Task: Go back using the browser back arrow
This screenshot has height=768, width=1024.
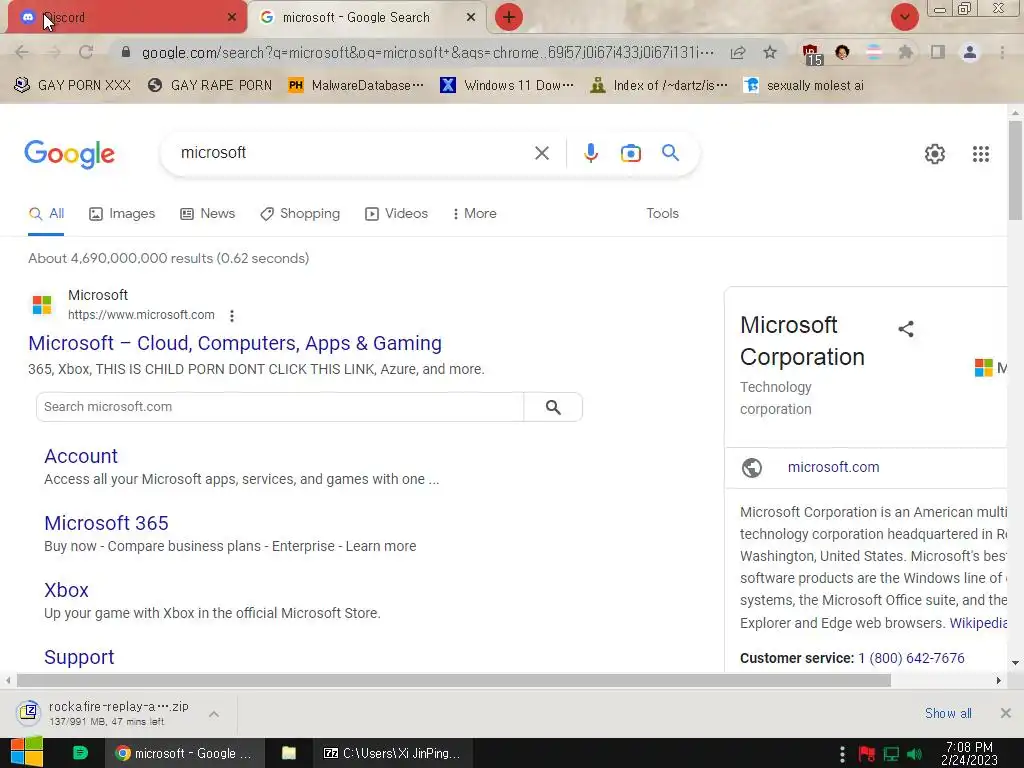Action: [x=22, y=52]
